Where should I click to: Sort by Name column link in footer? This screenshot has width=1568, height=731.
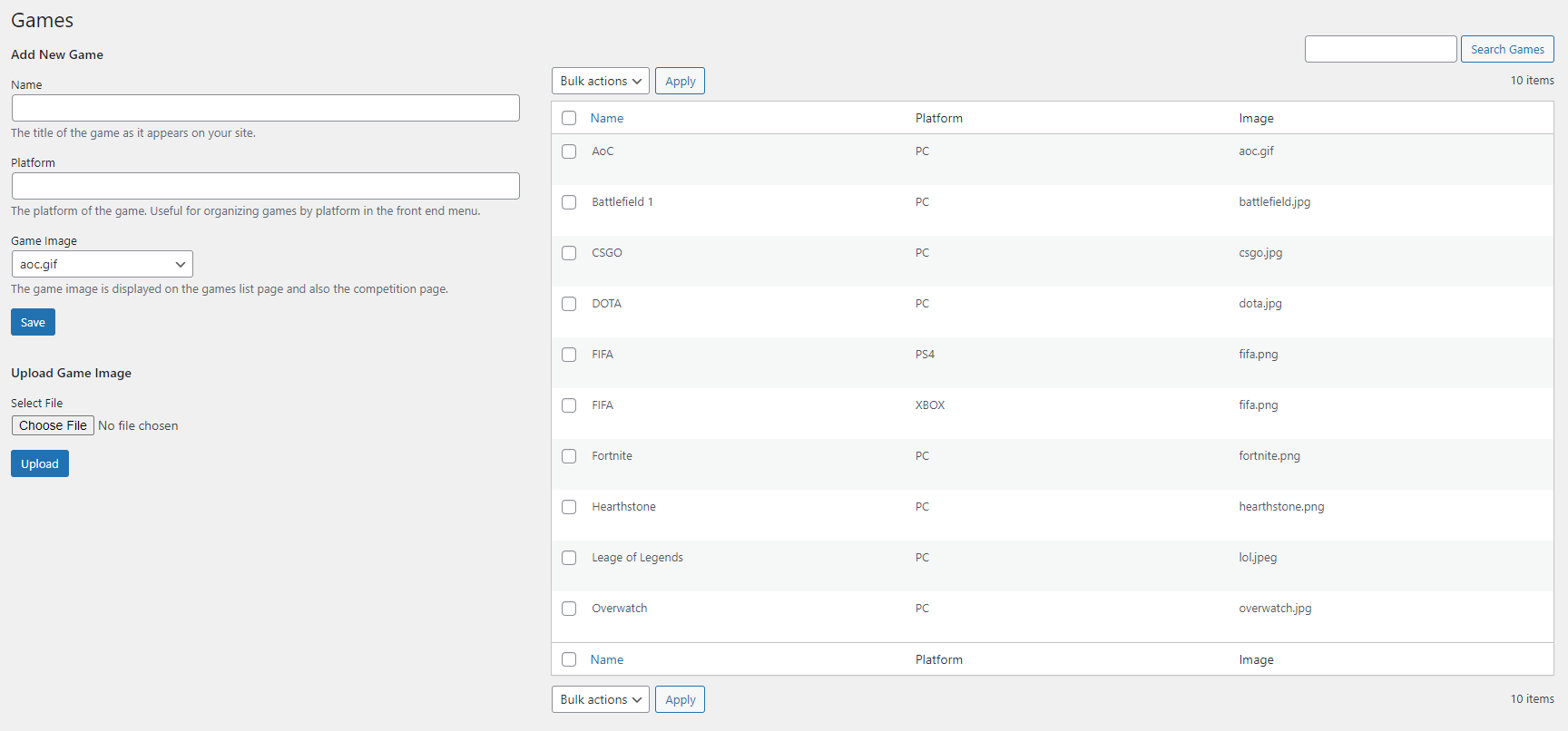click(607, 659)
